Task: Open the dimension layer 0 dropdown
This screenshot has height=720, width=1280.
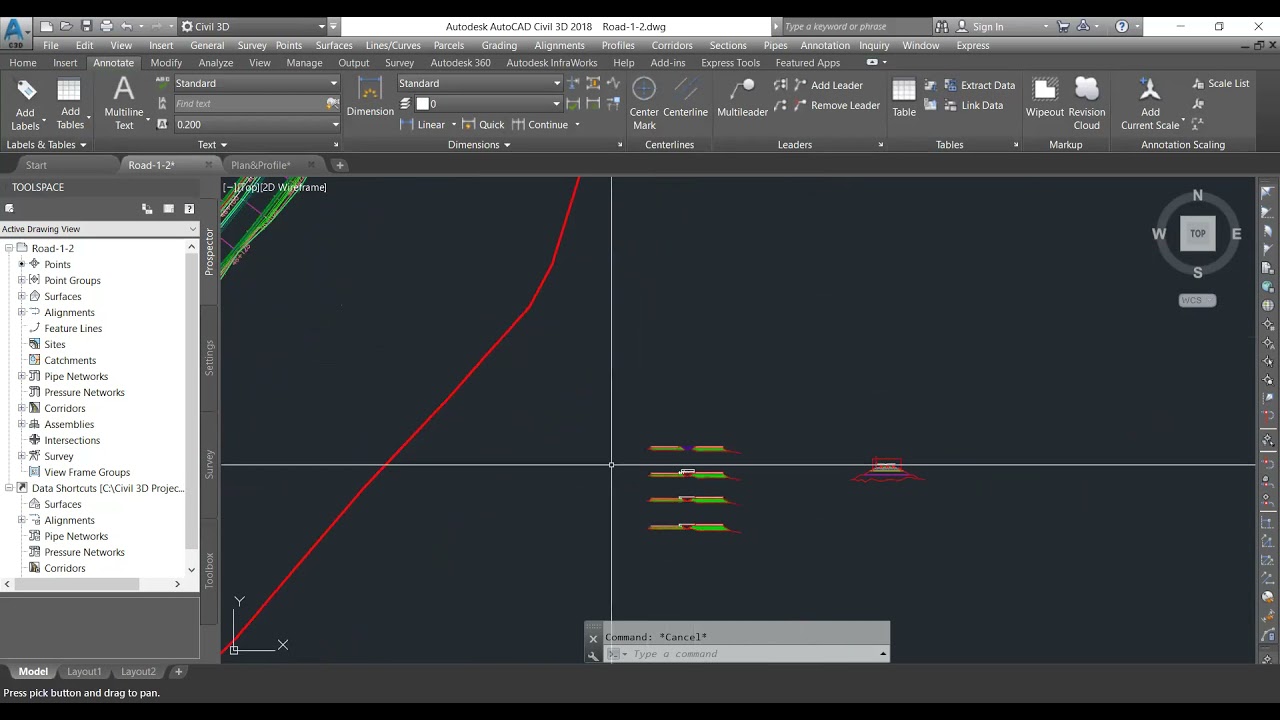Action: tap(556, 103)
